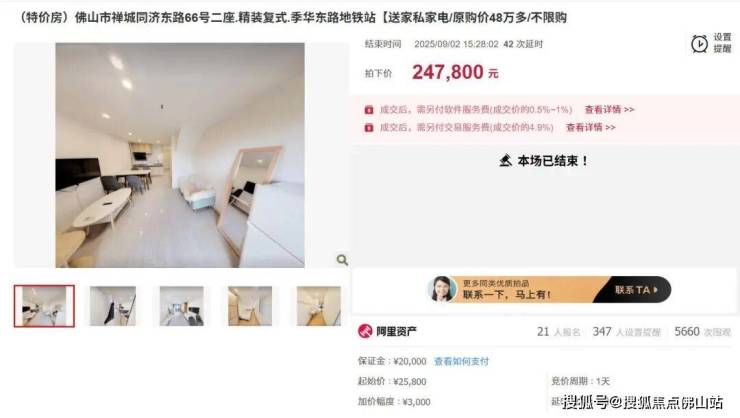Image resolution: width=740 pixels, height=418 pixels.
Task: Click the 联系TA button
Action: [x=636, y=290]
